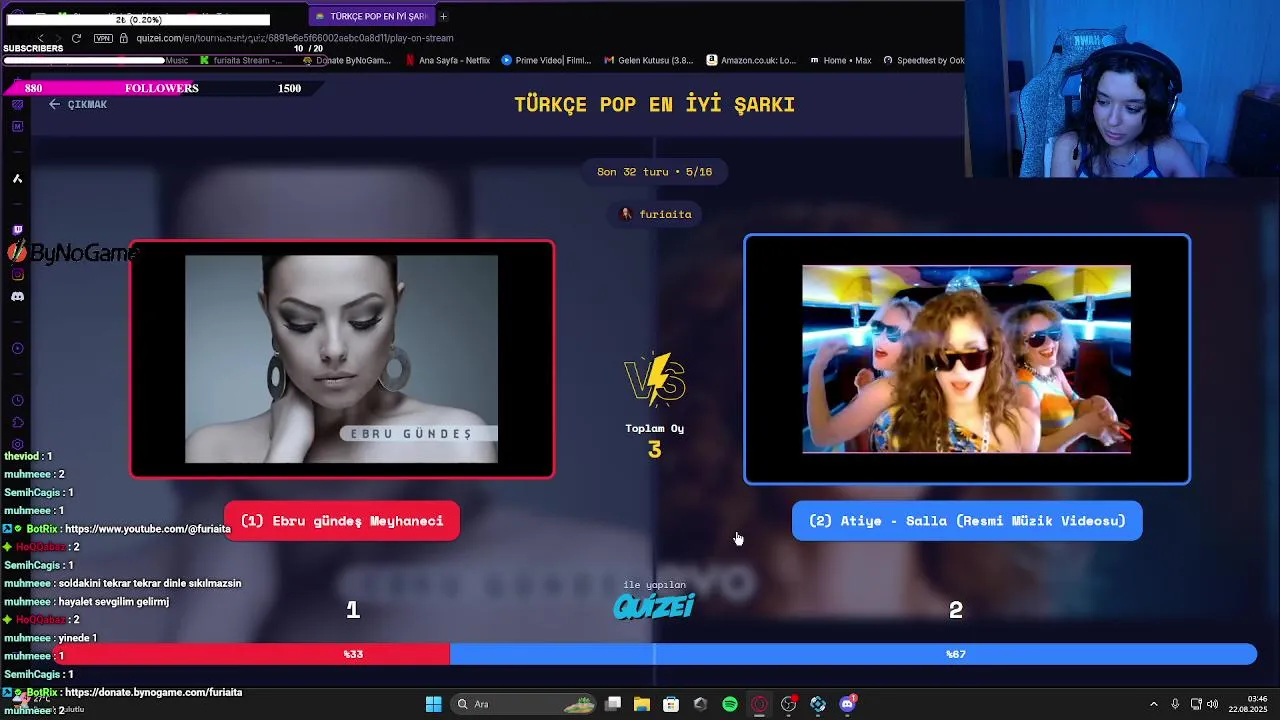Click the red %33 vote bar
This screenshot has height=720, width=1280.
(253, 654)
